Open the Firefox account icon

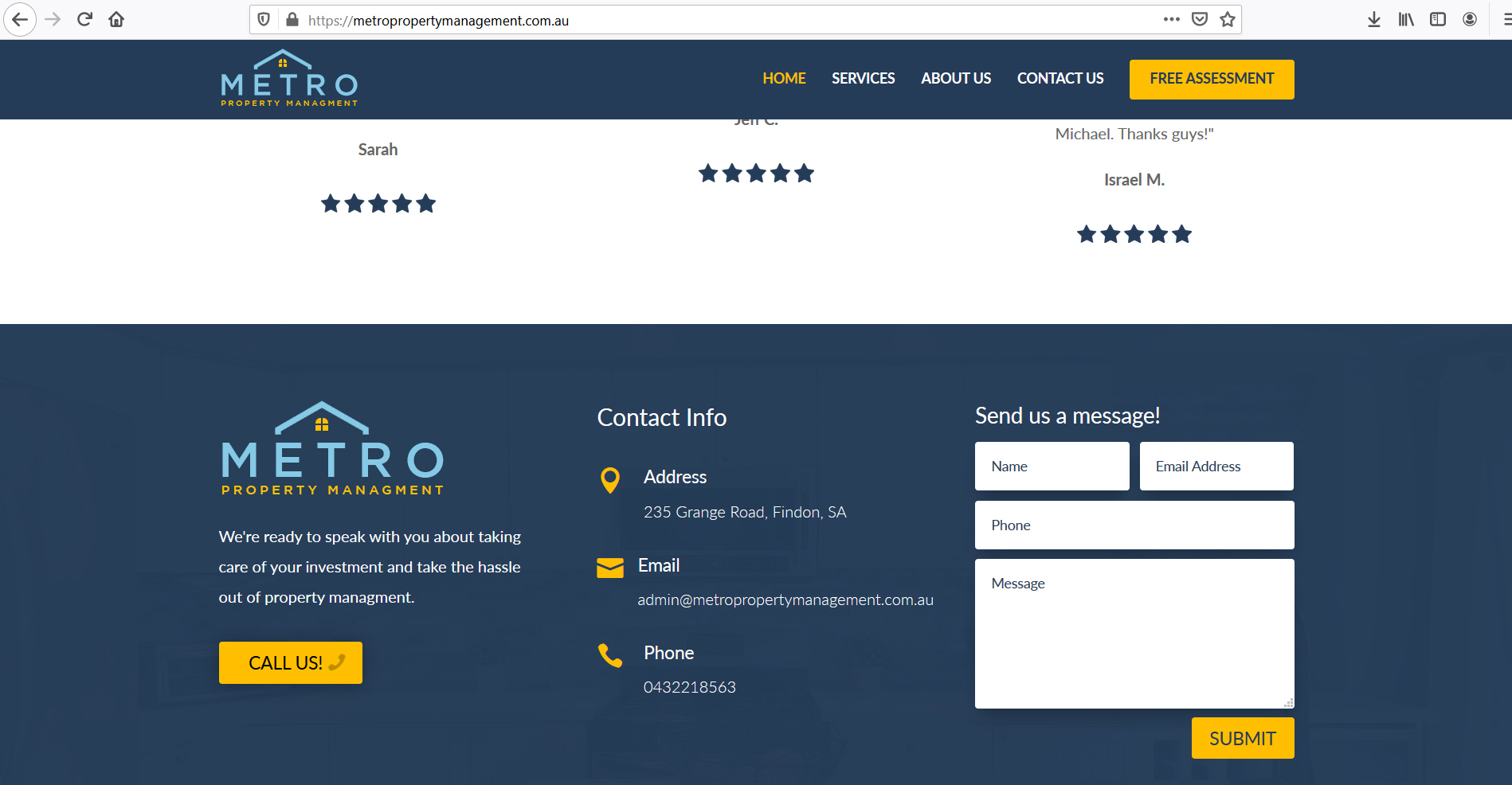tap(1470, 20)
